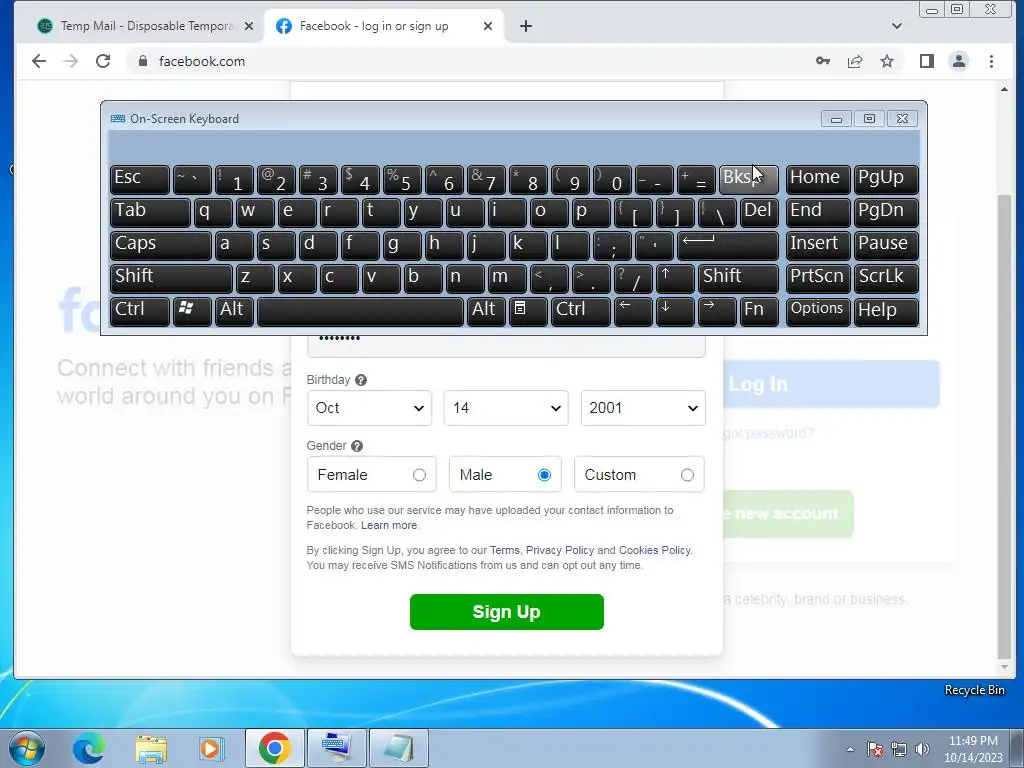
Task: Click the volume speaker tray icon
Action: pos(922,749)
